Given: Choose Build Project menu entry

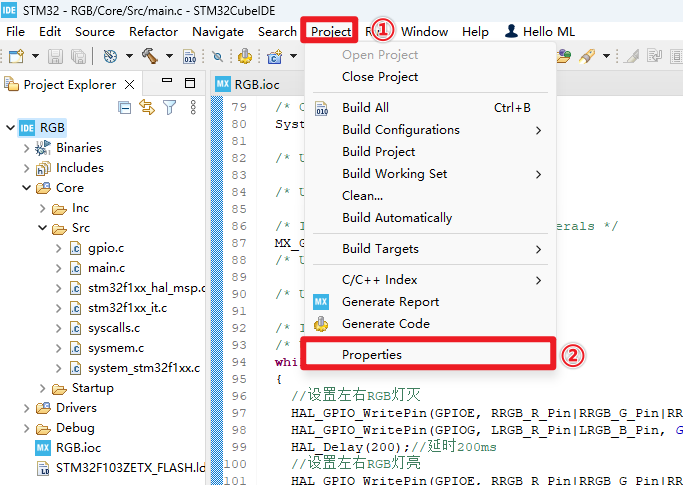Looking at the screenshot, I should 430,152.
